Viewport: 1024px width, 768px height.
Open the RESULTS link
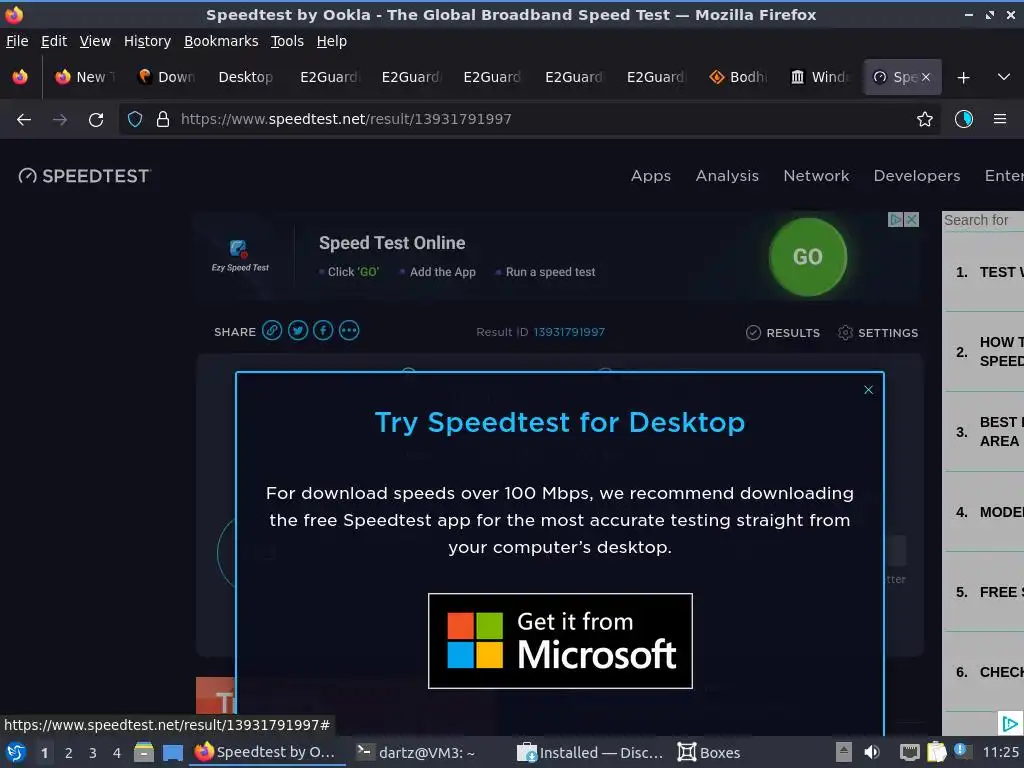(783, 333)
